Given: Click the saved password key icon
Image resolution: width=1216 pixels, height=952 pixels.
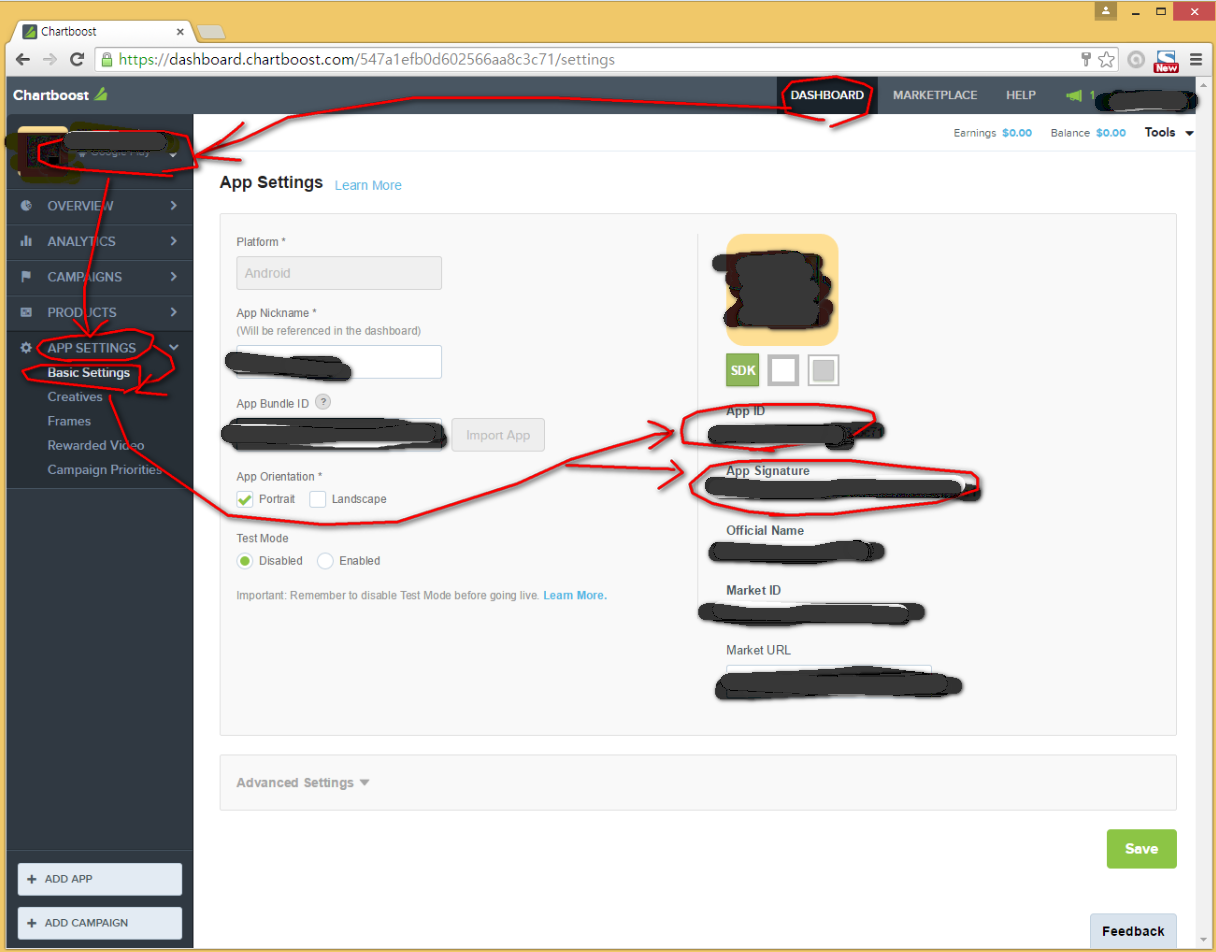Looking at the screenshot, I should (1086, 59).
